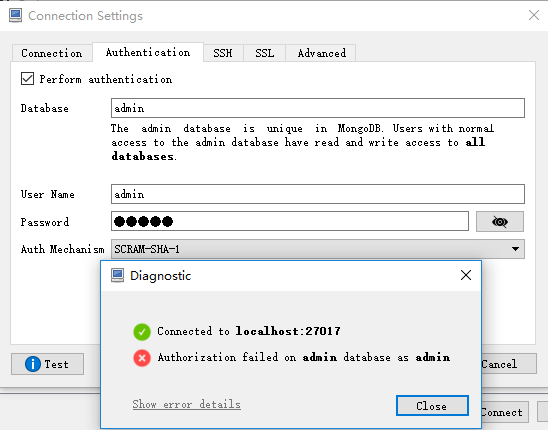The width and height of the screenshot is (548, 430).
Task: Uncheck Perform authentication checkbox
Action: click(27, 79)
